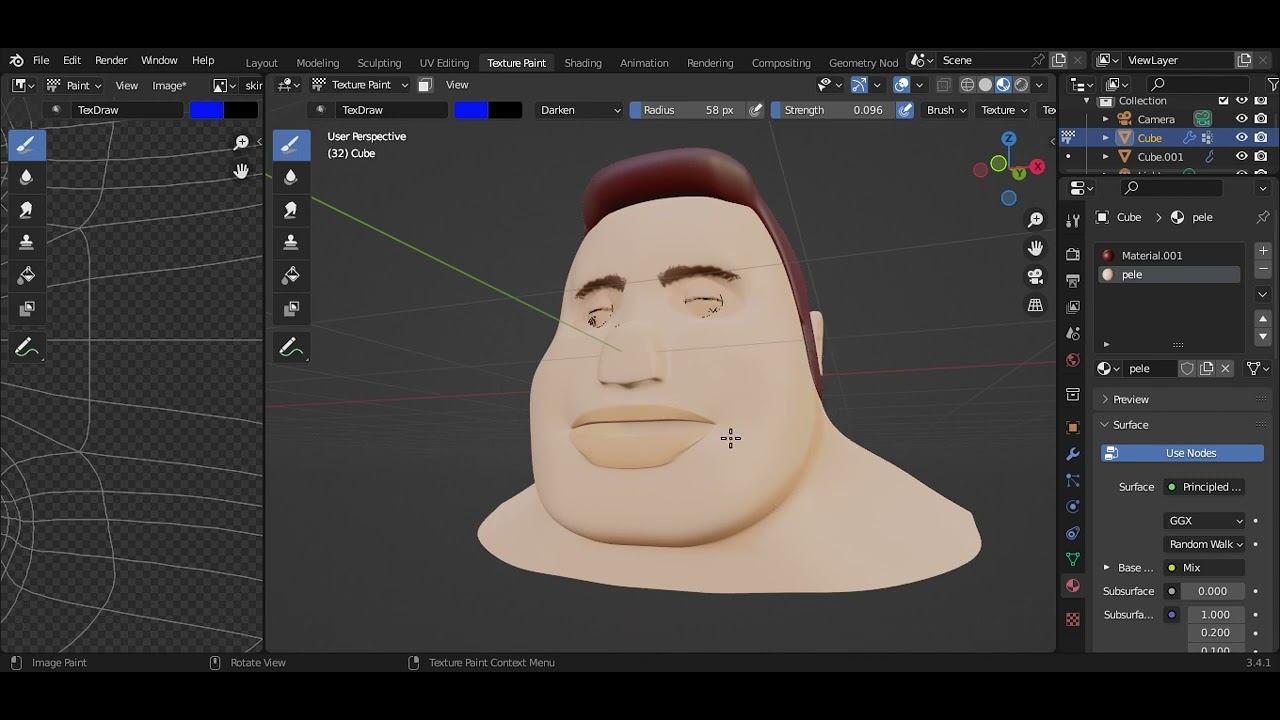Click the blue primary color swatch in the viewport header

pos(471,110)
